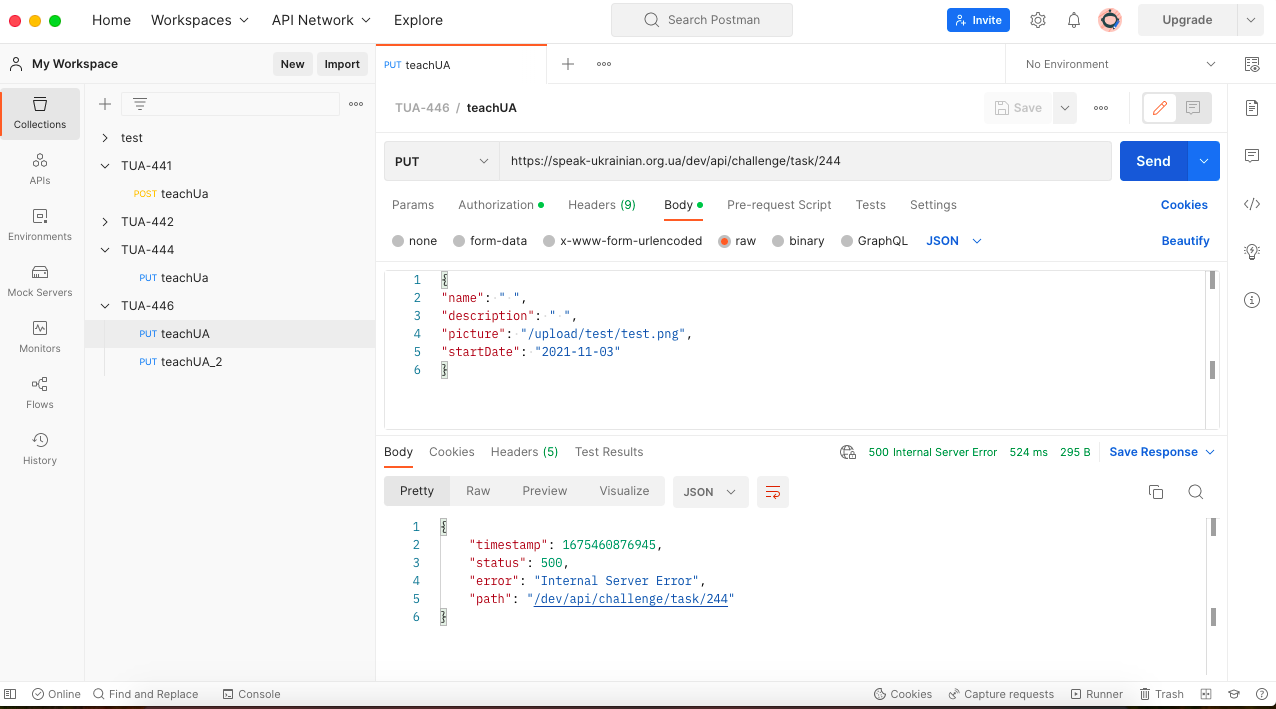Open the Save options dropdown arrow

click(1065, 108)
